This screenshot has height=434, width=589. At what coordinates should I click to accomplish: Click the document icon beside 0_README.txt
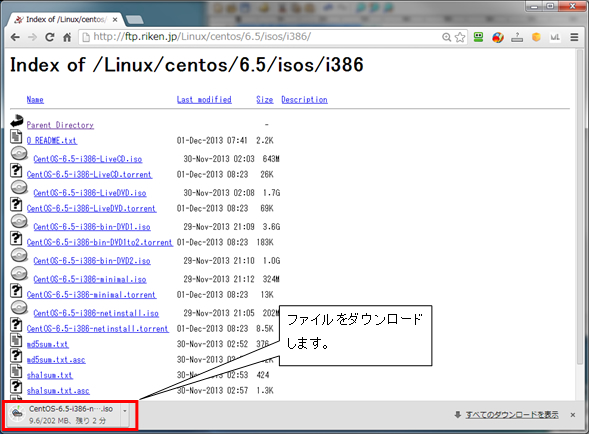coord(16,137)
